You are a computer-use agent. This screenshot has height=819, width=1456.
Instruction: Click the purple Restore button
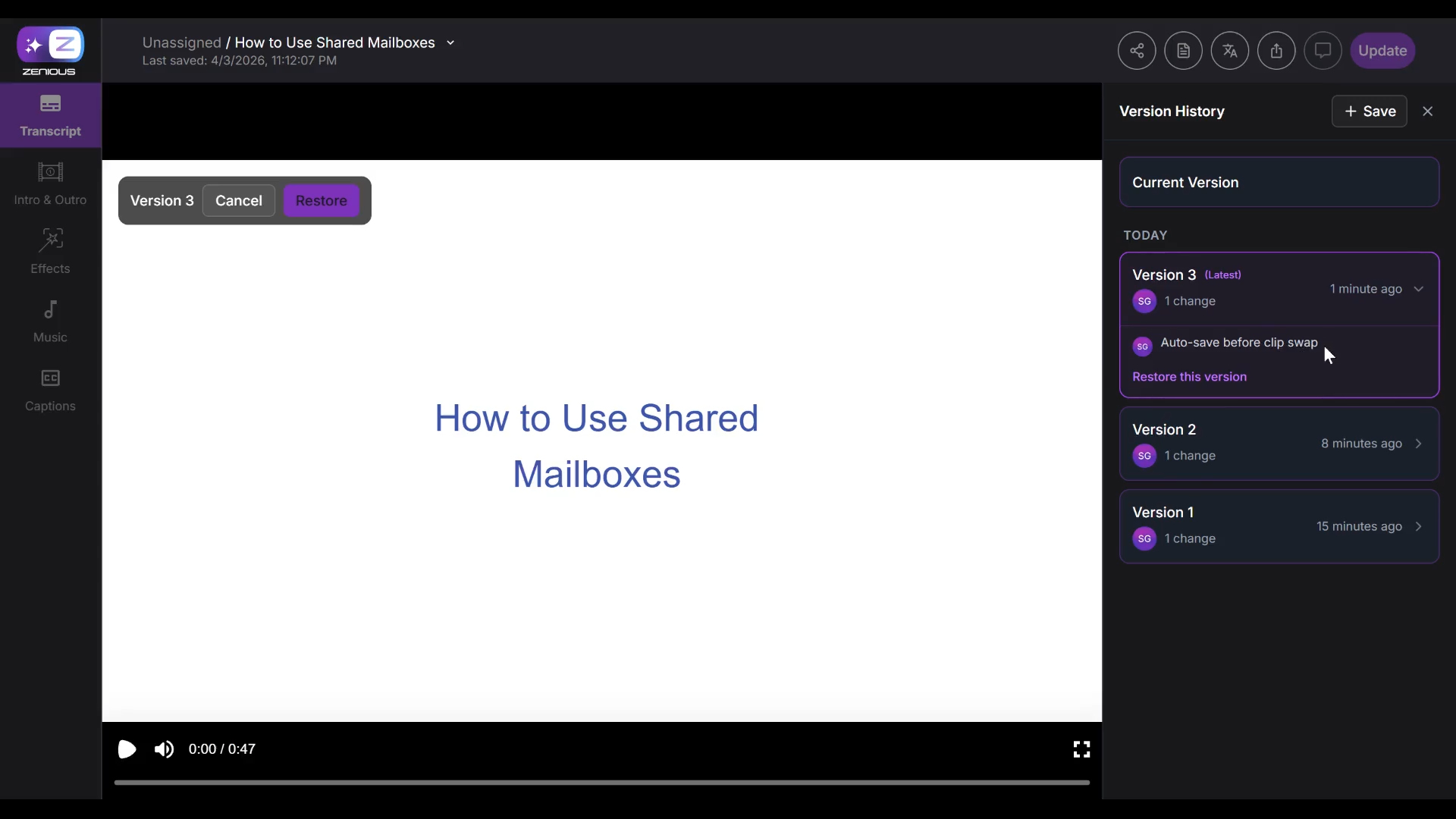[321, 201]
